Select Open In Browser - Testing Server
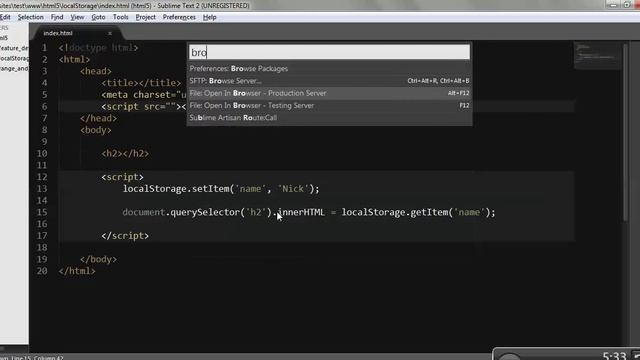 329,105
